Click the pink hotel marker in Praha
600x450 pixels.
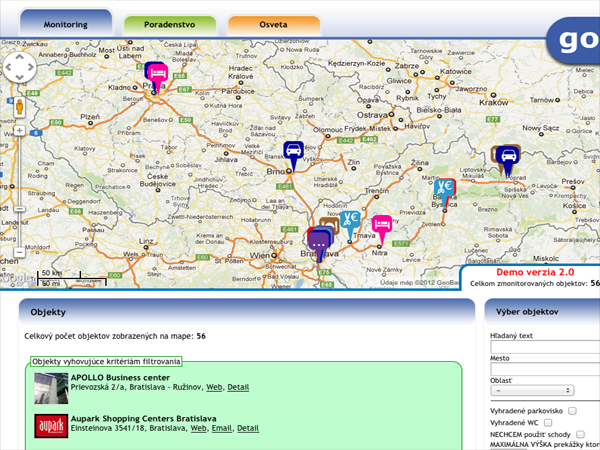[158, 75]
